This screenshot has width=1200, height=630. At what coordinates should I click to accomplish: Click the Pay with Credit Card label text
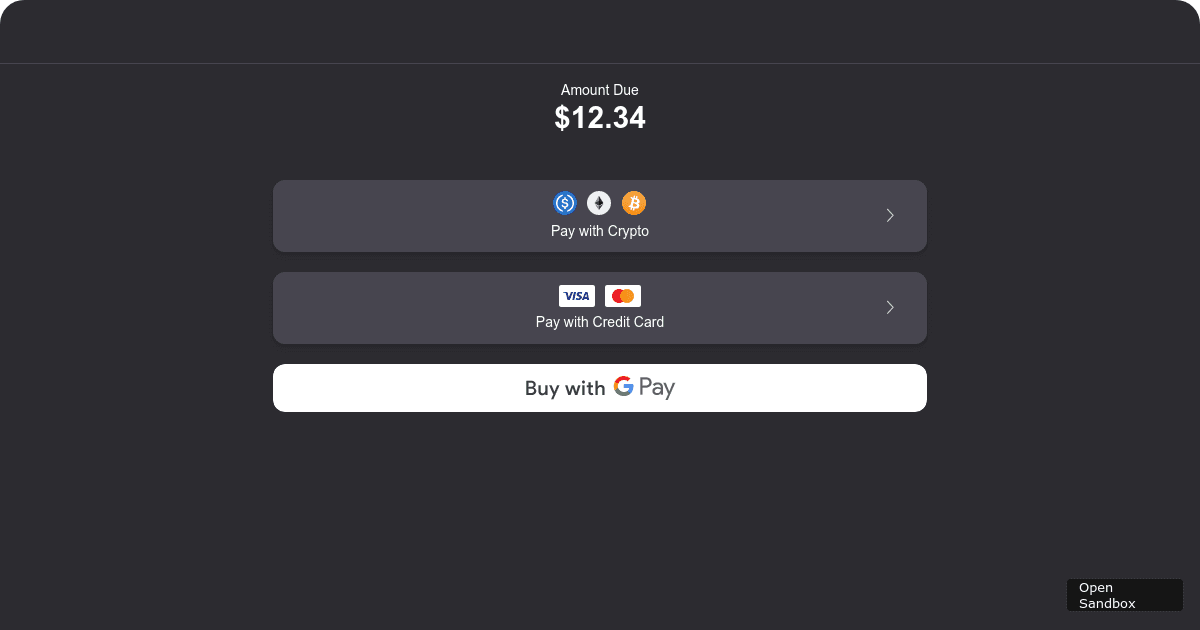pos(599,322)
